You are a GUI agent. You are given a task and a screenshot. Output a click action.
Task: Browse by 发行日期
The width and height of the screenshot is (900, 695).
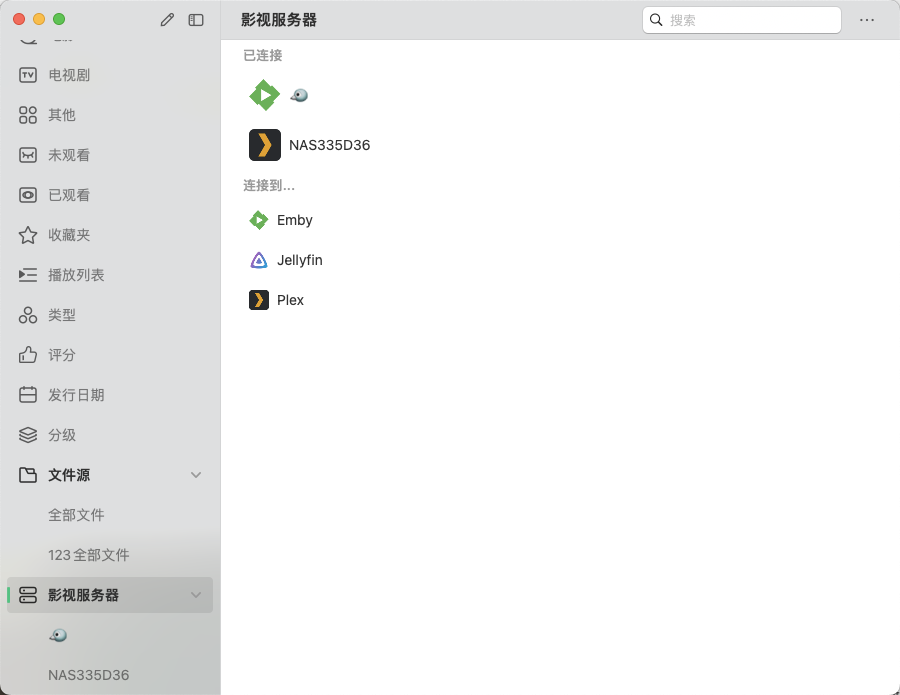[76, 395]
